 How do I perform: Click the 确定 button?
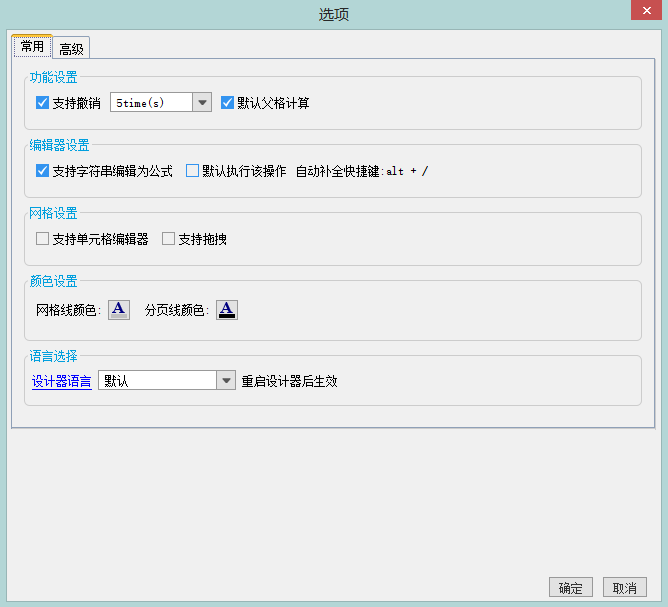coord(571,587)
